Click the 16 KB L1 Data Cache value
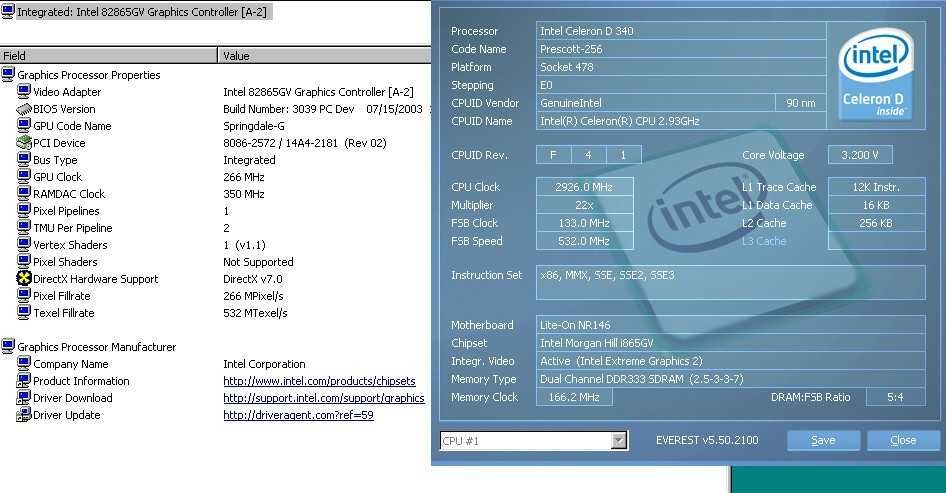946x493 pixels. 876,205
